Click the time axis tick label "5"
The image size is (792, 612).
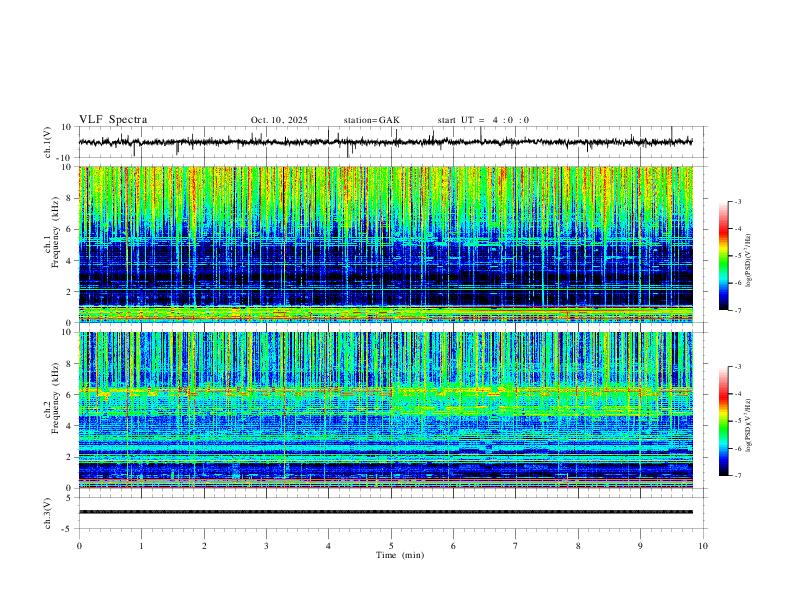click(x=391, y=546)
